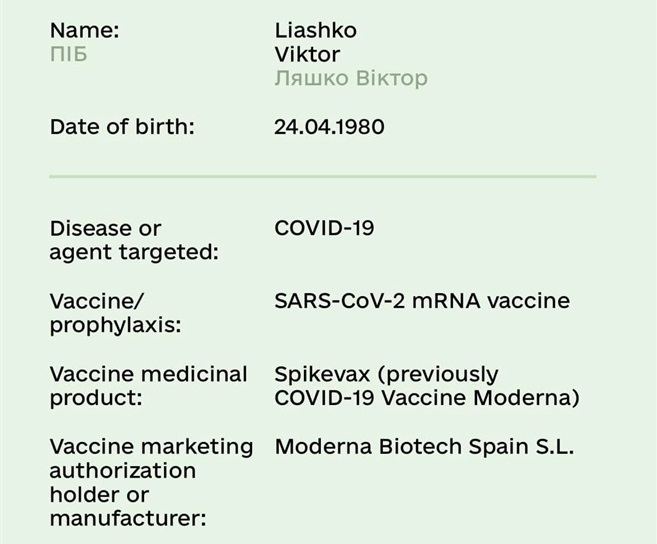This screenshot has height=544, width=657.
Task: Click the 'manufacturer:' label text
Action: [x=128, y=518]
